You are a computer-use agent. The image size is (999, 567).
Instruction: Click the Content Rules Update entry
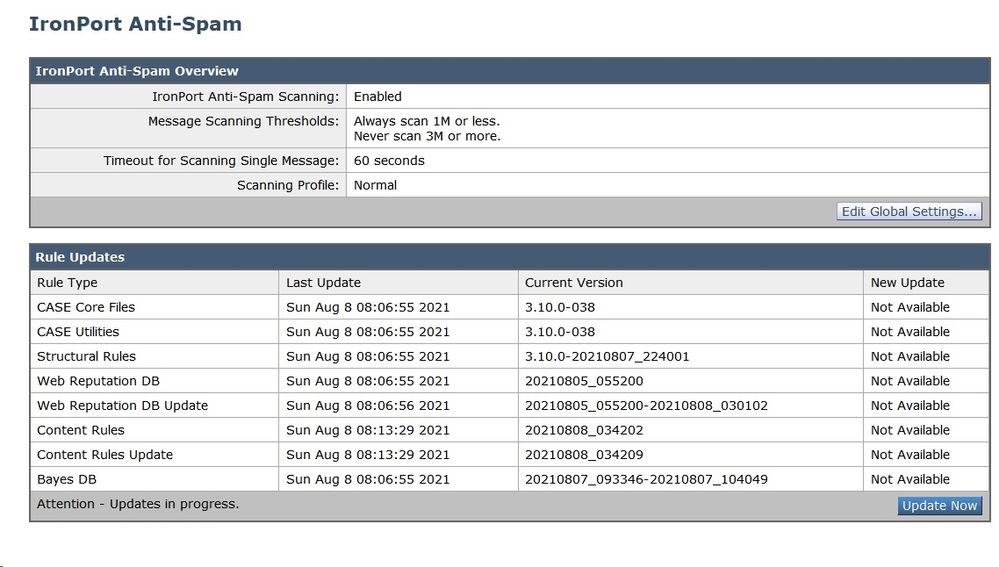[x=104, y=454]
